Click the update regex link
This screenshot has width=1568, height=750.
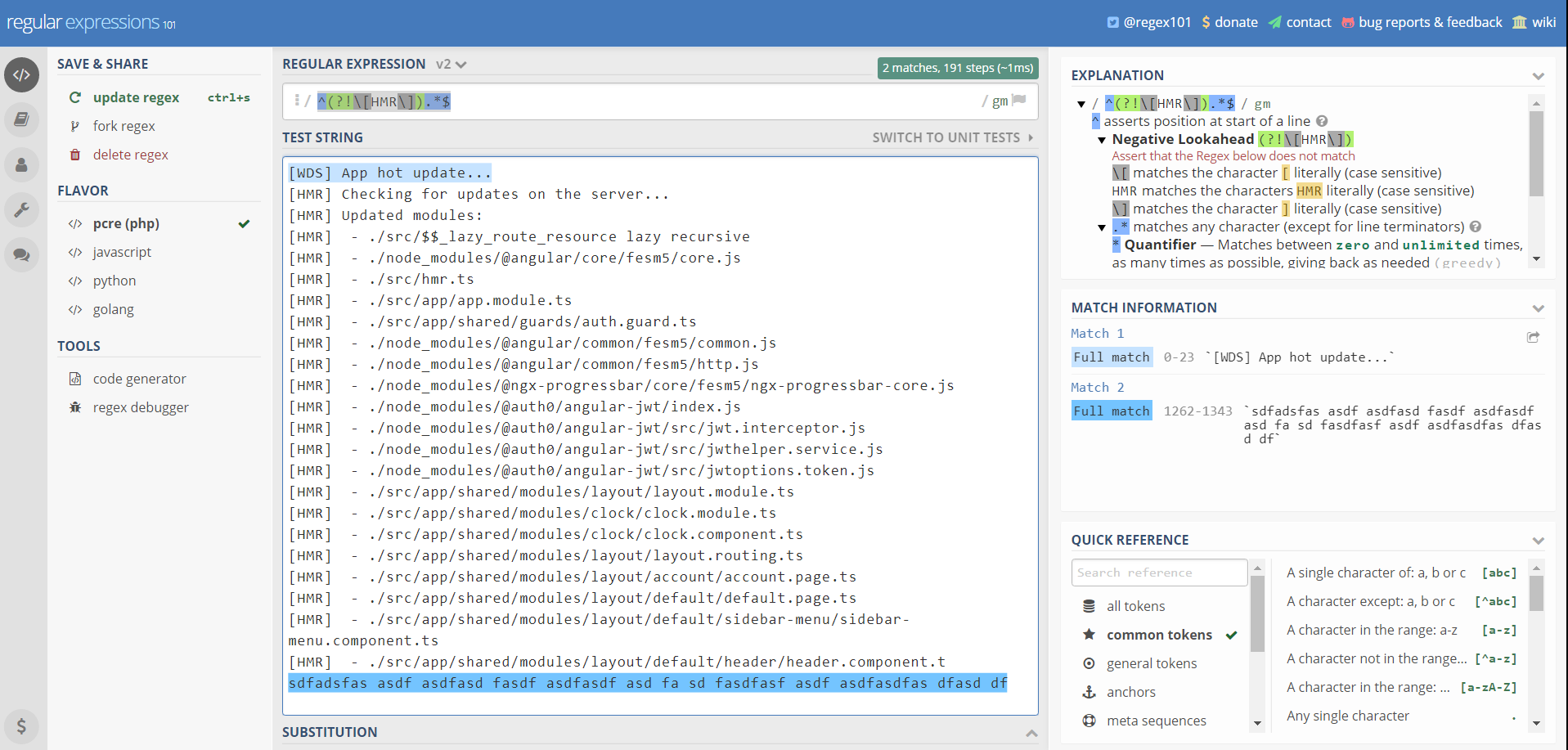(136, 97)
